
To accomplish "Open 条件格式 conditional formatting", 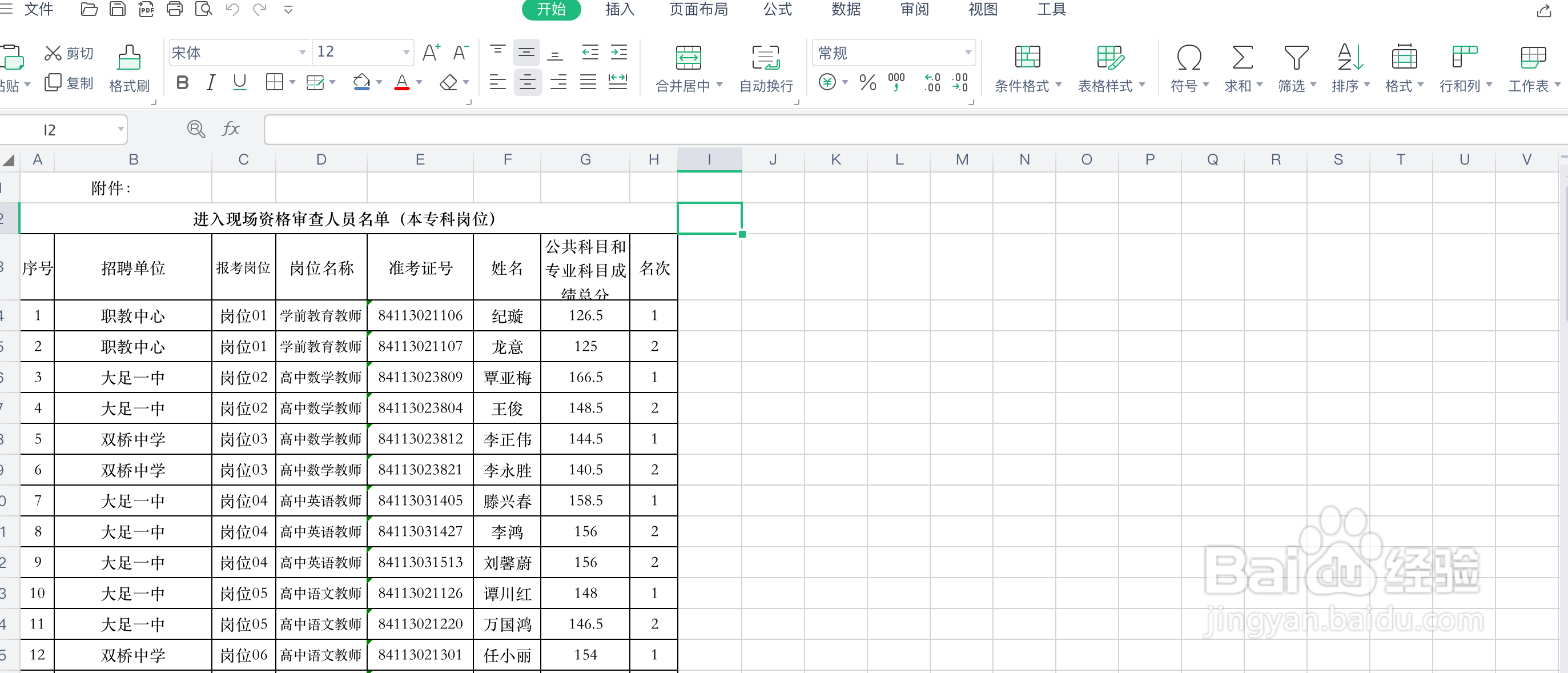I will tap(1027, 68).
